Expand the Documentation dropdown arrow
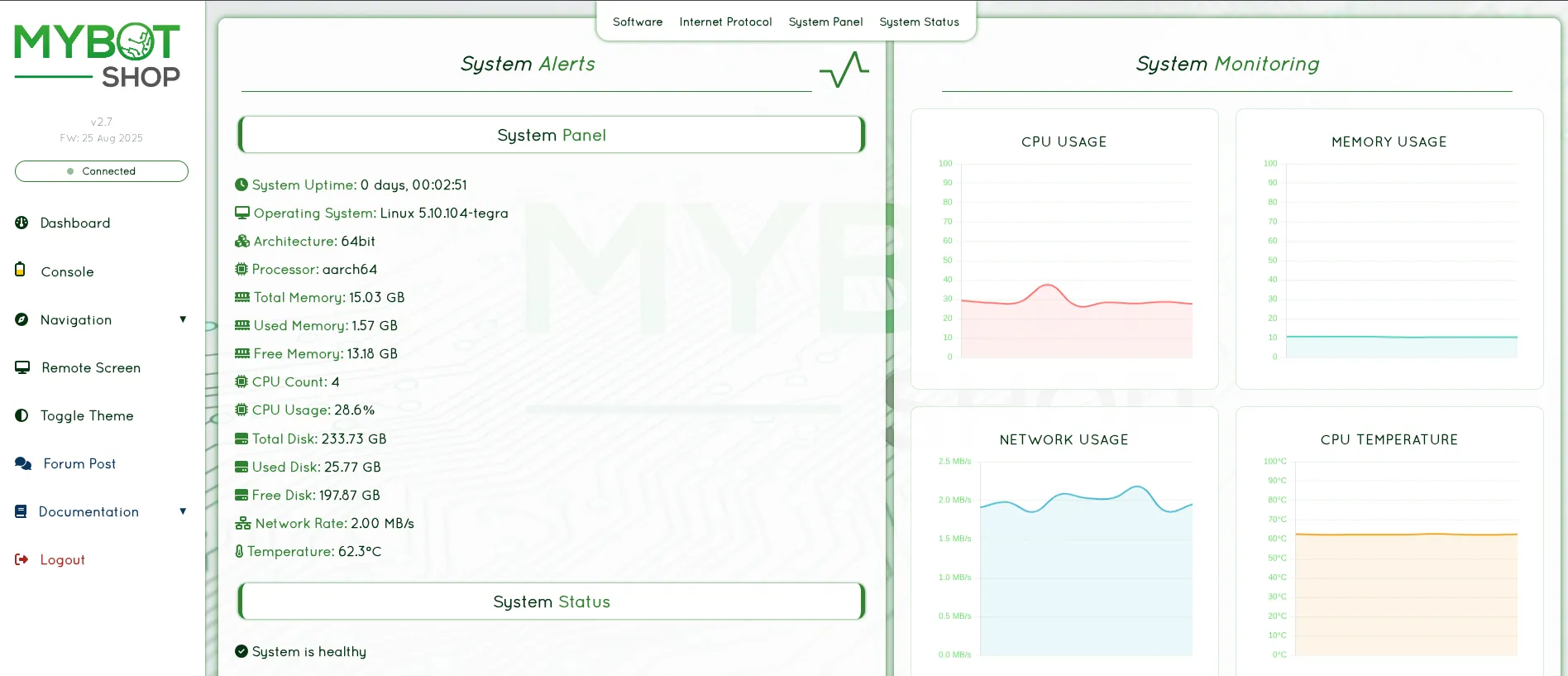The height and width of the screenshot is (676, 1568). 183,511
